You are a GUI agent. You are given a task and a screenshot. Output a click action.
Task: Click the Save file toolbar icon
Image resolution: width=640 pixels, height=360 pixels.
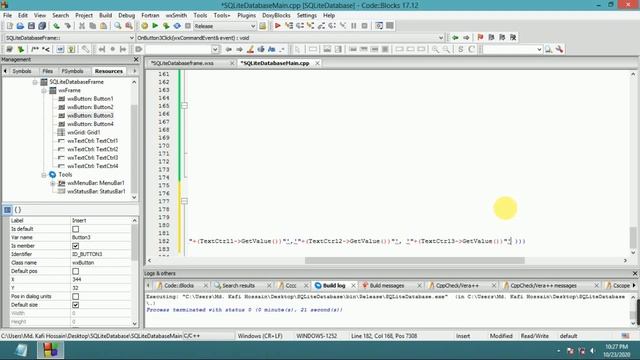[31, 26]
